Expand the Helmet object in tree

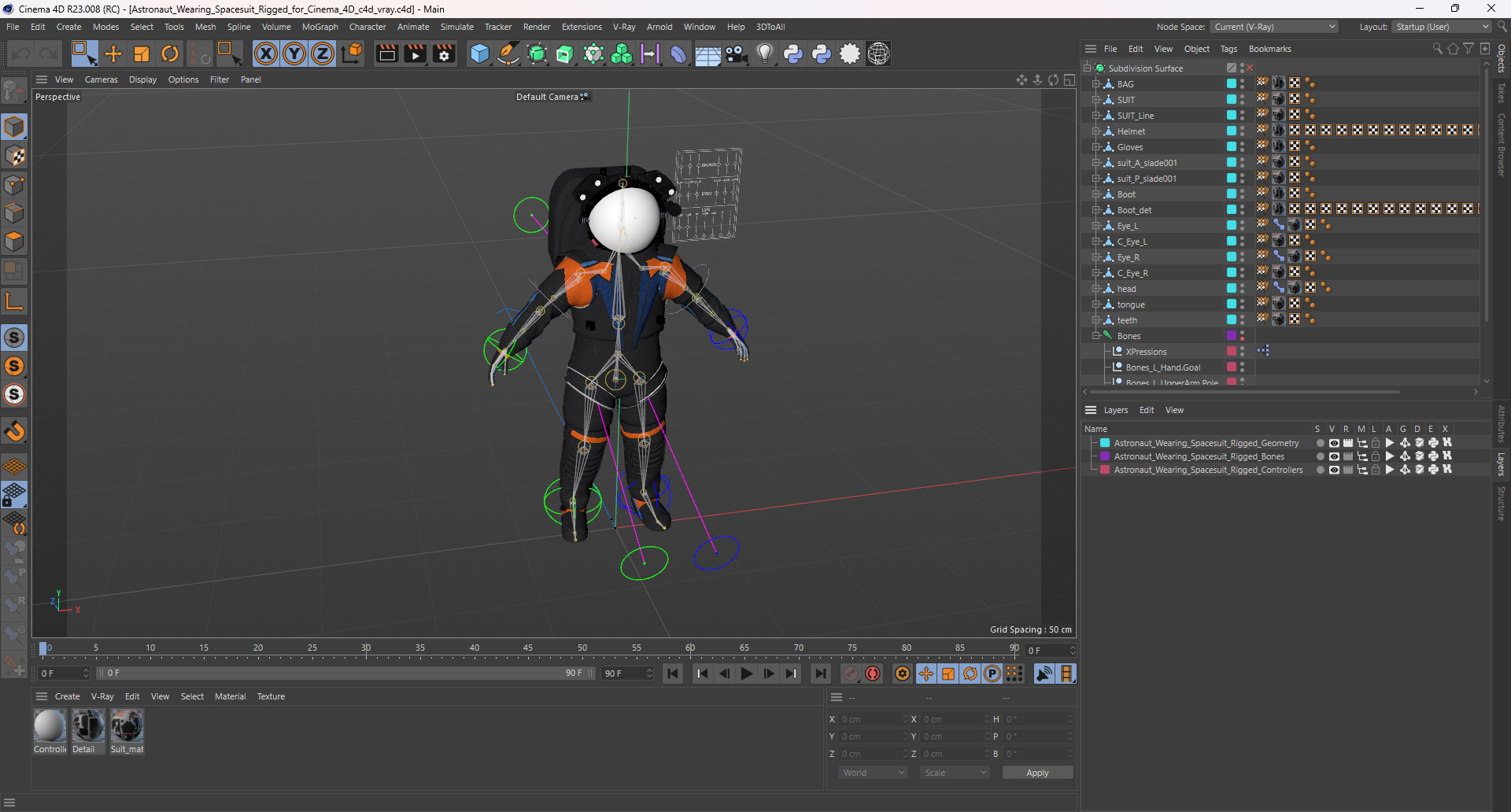[x=1095, y=131]
